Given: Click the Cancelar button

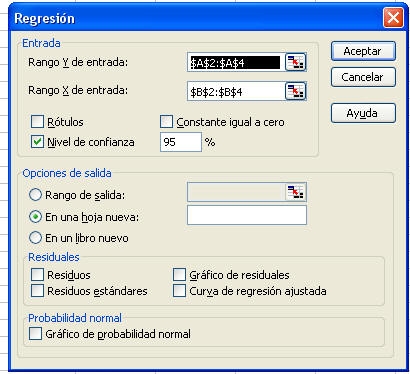Looking at the screenshot, I should (x=363, y=77).
